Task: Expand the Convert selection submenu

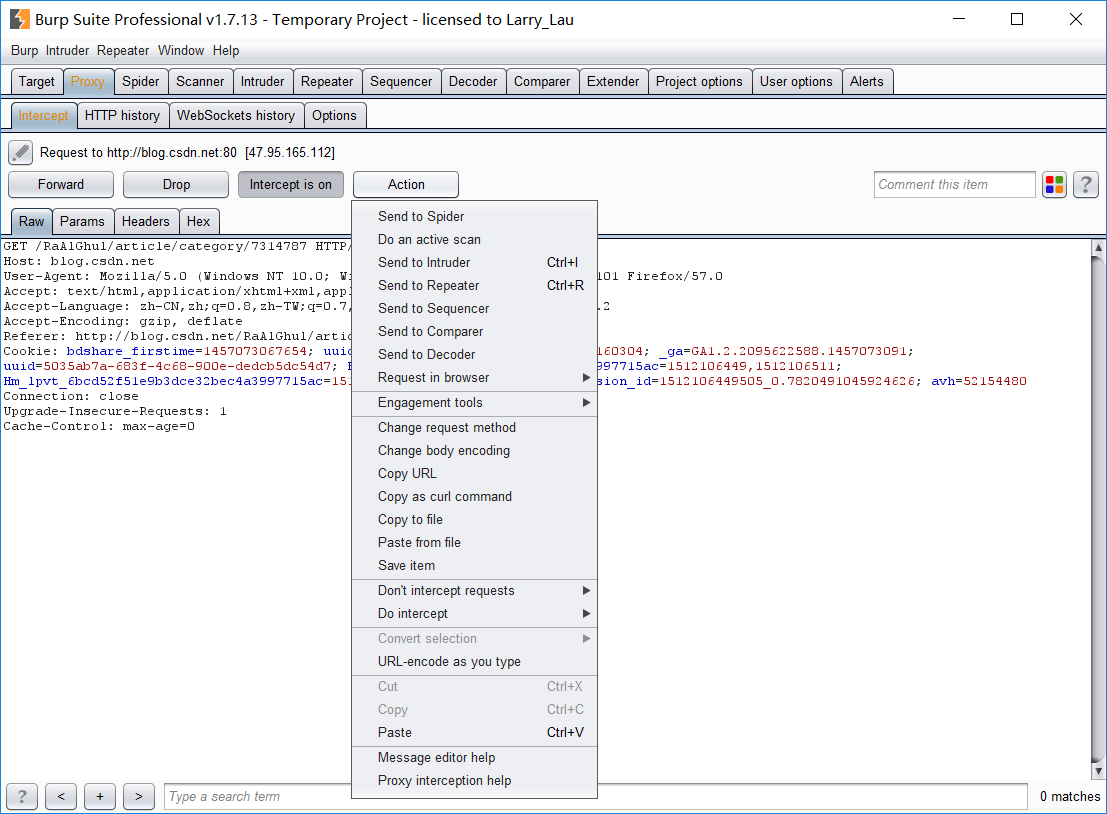Action: tap(474, 638)
